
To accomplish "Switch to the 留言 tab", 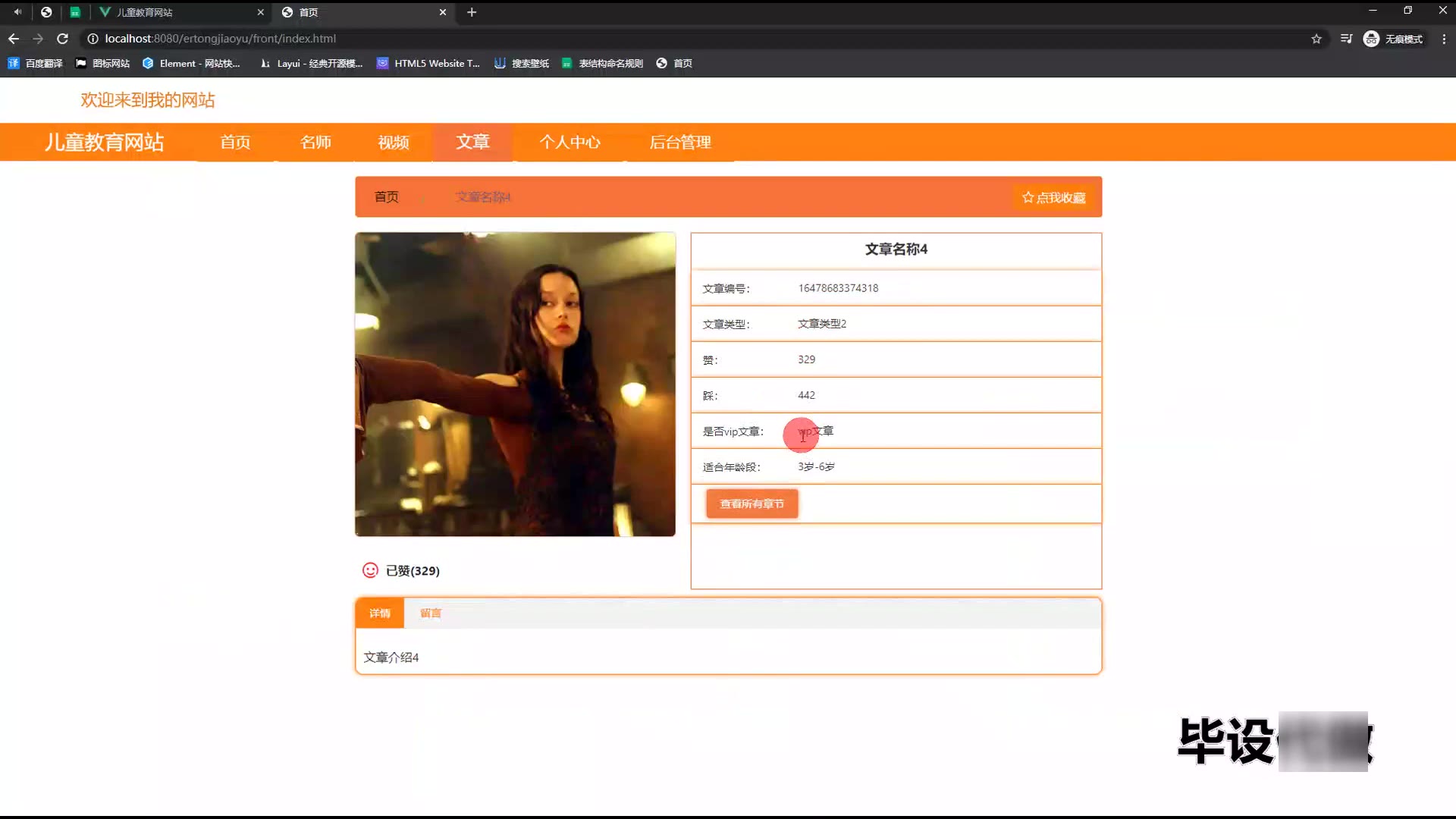I will coord(430,613).
